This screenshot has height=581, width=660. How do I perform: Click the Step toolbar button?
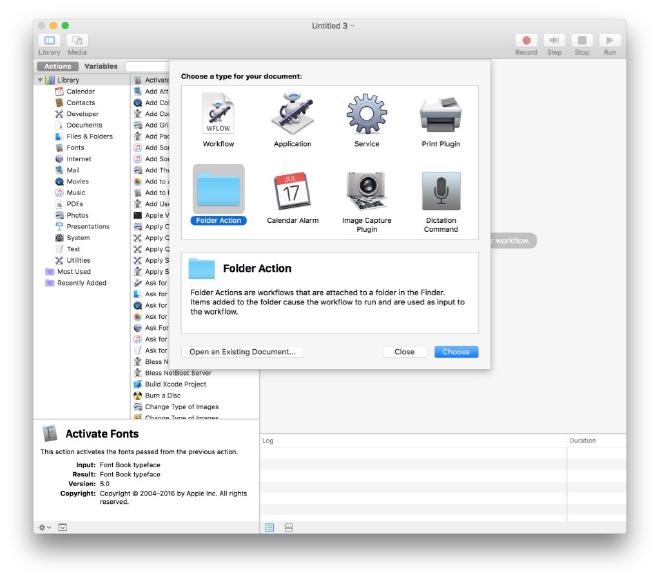(554, 40)
